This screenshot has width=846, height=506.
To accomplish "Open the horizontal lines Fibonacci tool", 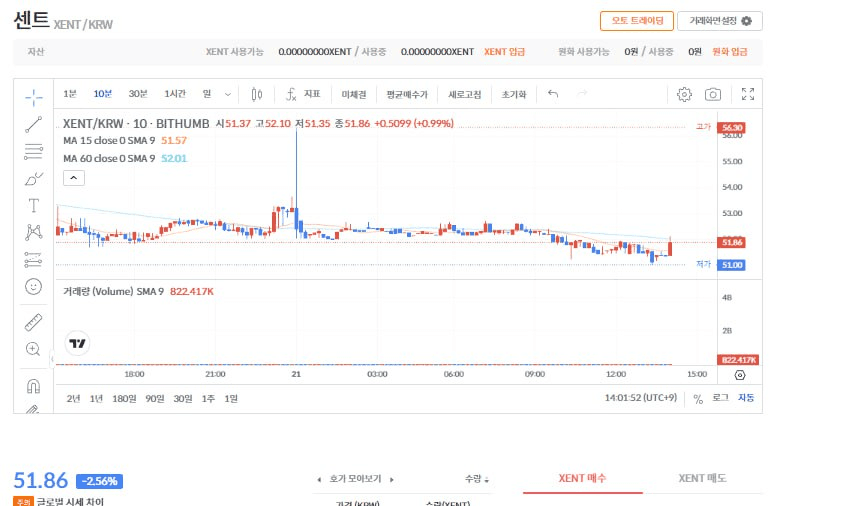I will click(33, 152).
